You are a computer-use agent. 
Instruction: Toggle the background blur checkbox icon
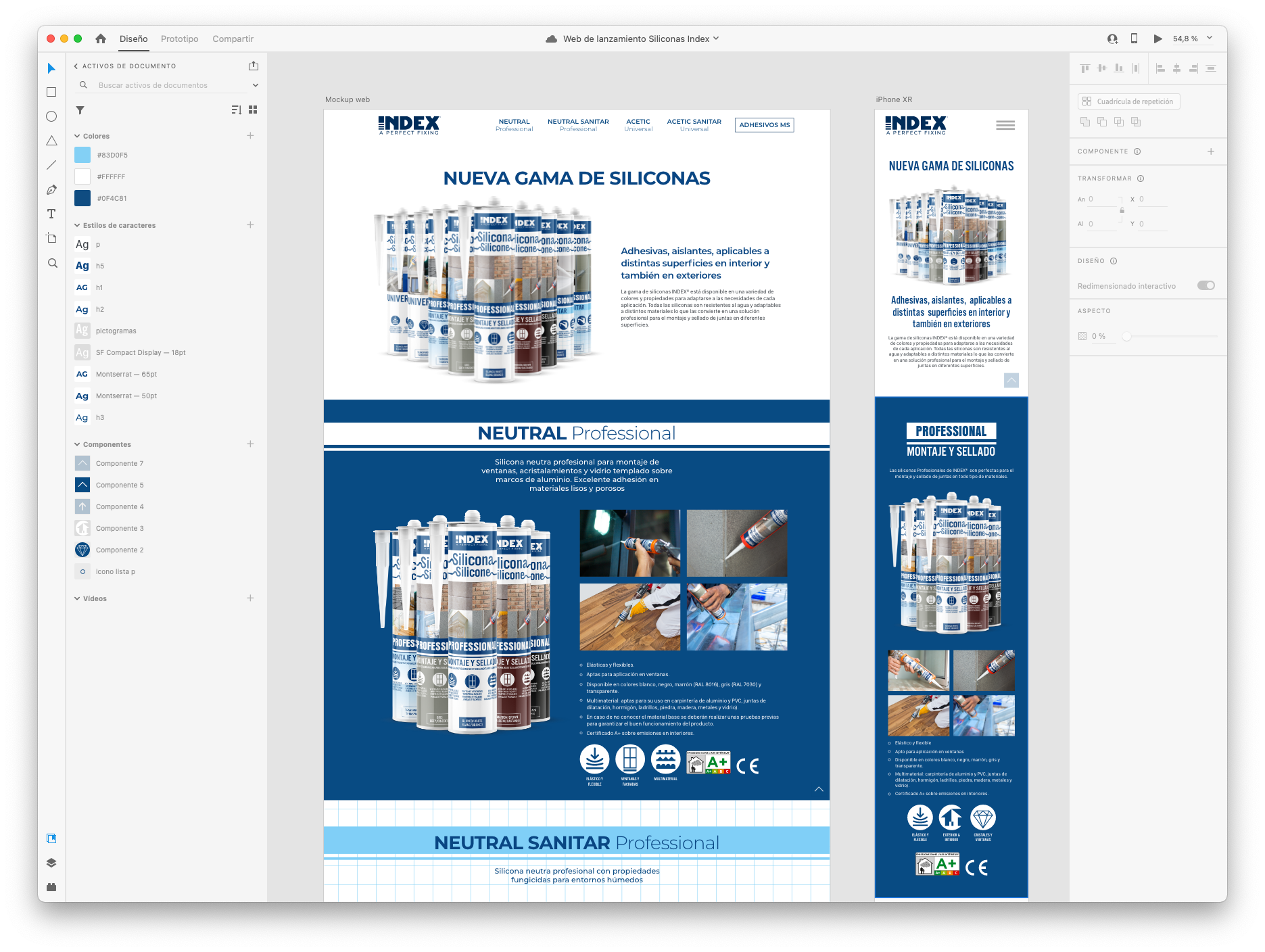(x=1082, y=336)
